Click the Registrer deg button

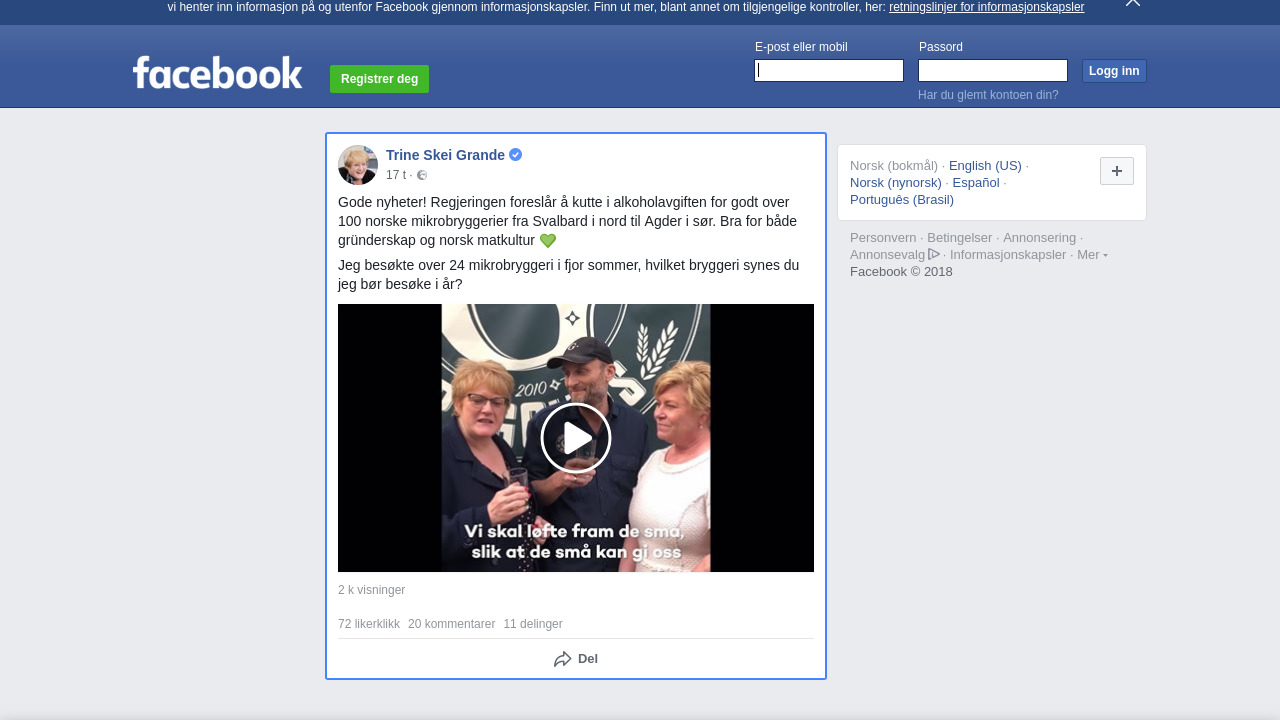[x=379, y=79]
